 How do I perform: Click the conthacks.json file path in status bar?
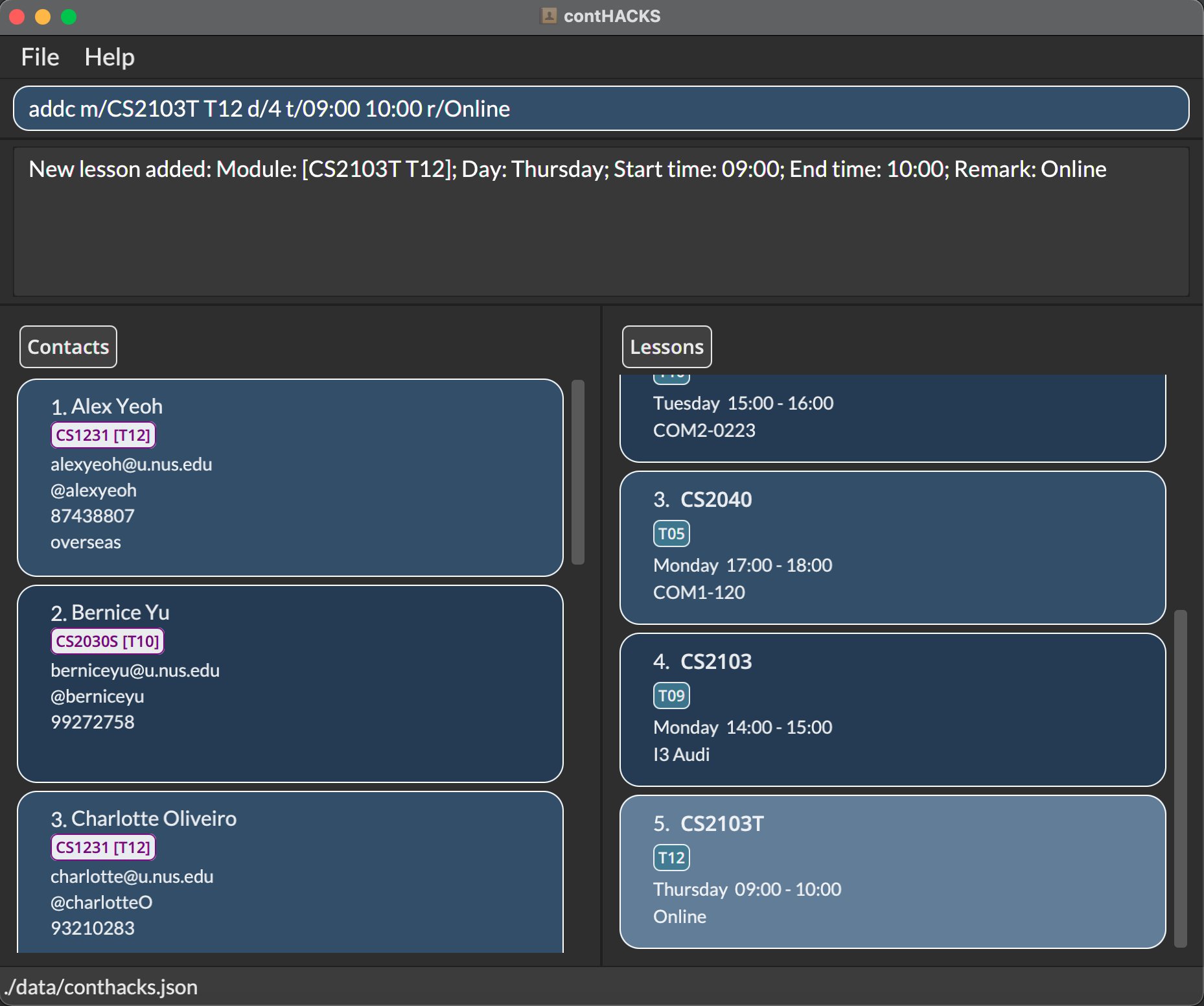101,987
